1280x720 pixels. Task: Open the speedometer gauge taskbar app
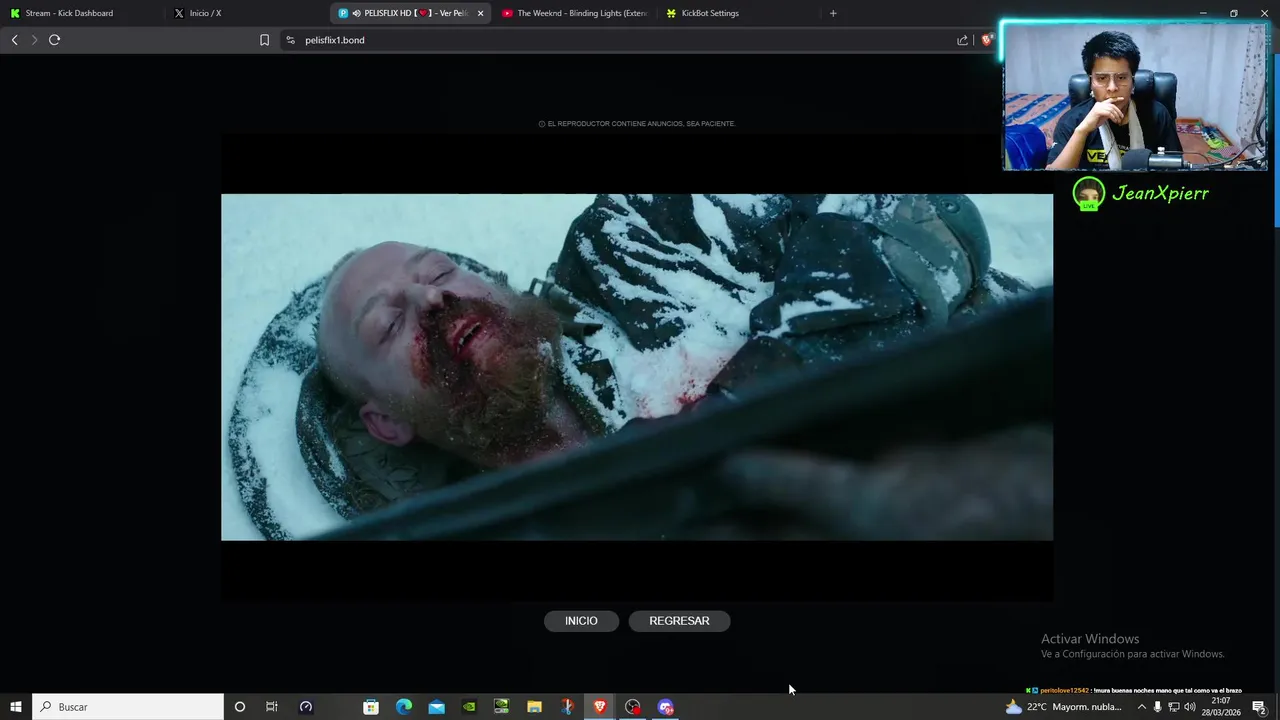click(306, 707)
